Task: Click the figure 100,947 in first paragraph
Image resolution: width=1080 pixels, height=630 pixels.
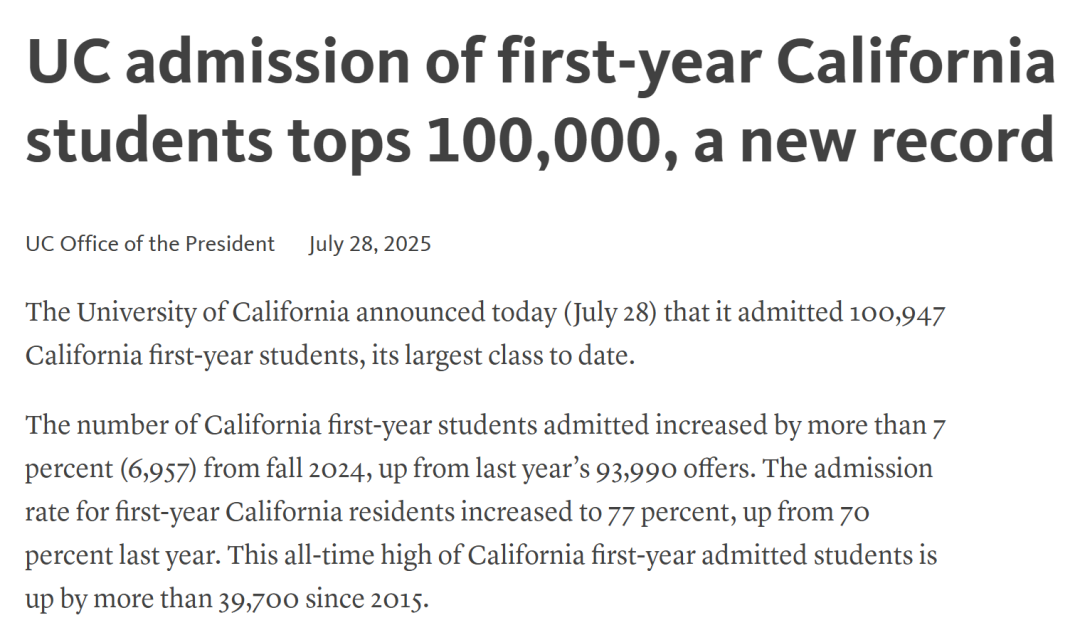Action: click(897, 313)
